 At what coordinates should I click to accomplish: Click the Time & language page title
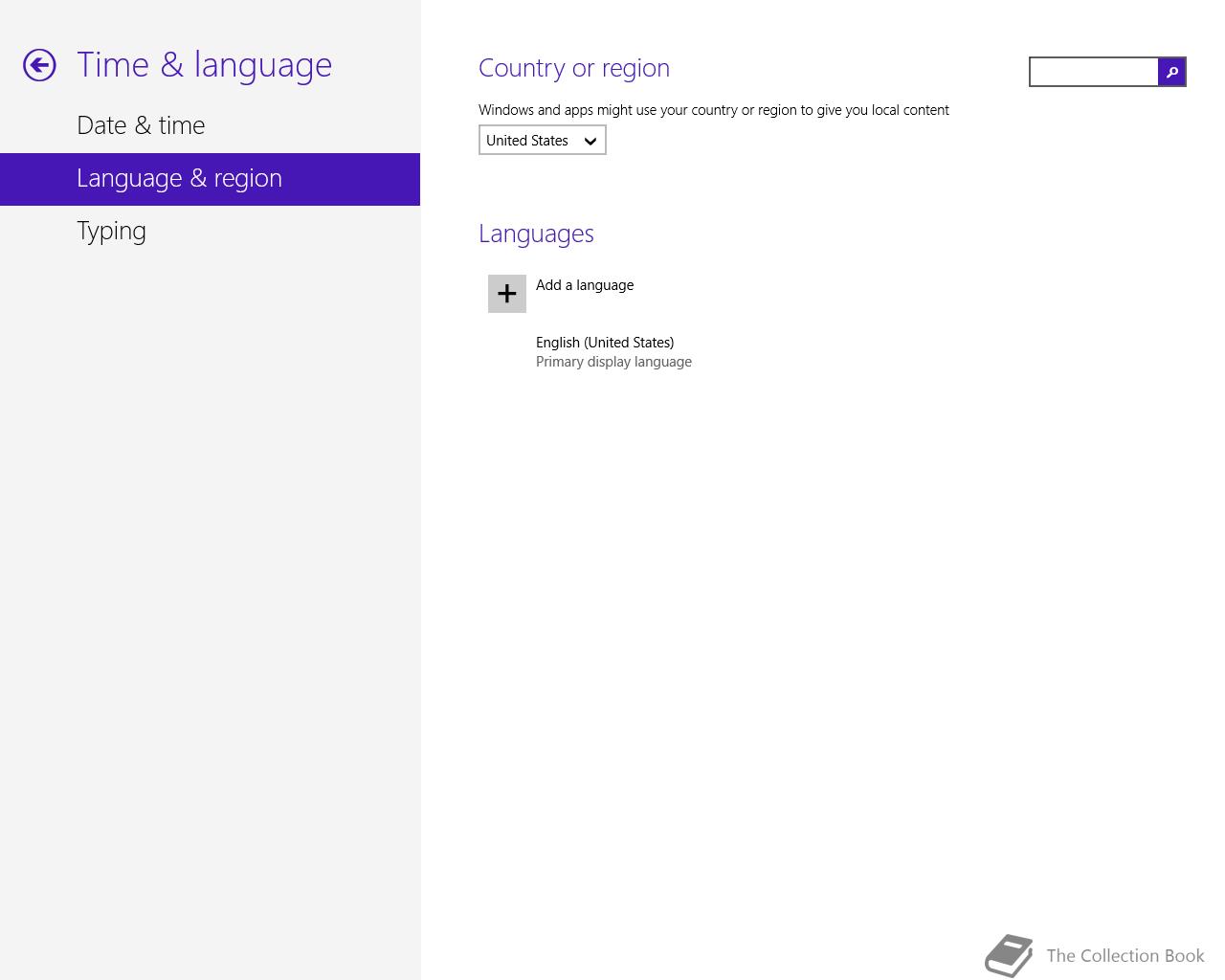(205, 64)
